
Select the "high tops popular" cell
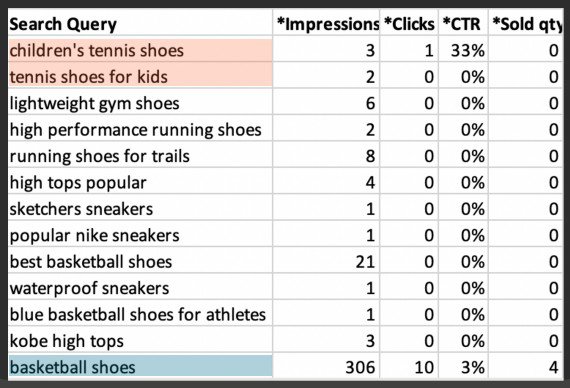140,182
